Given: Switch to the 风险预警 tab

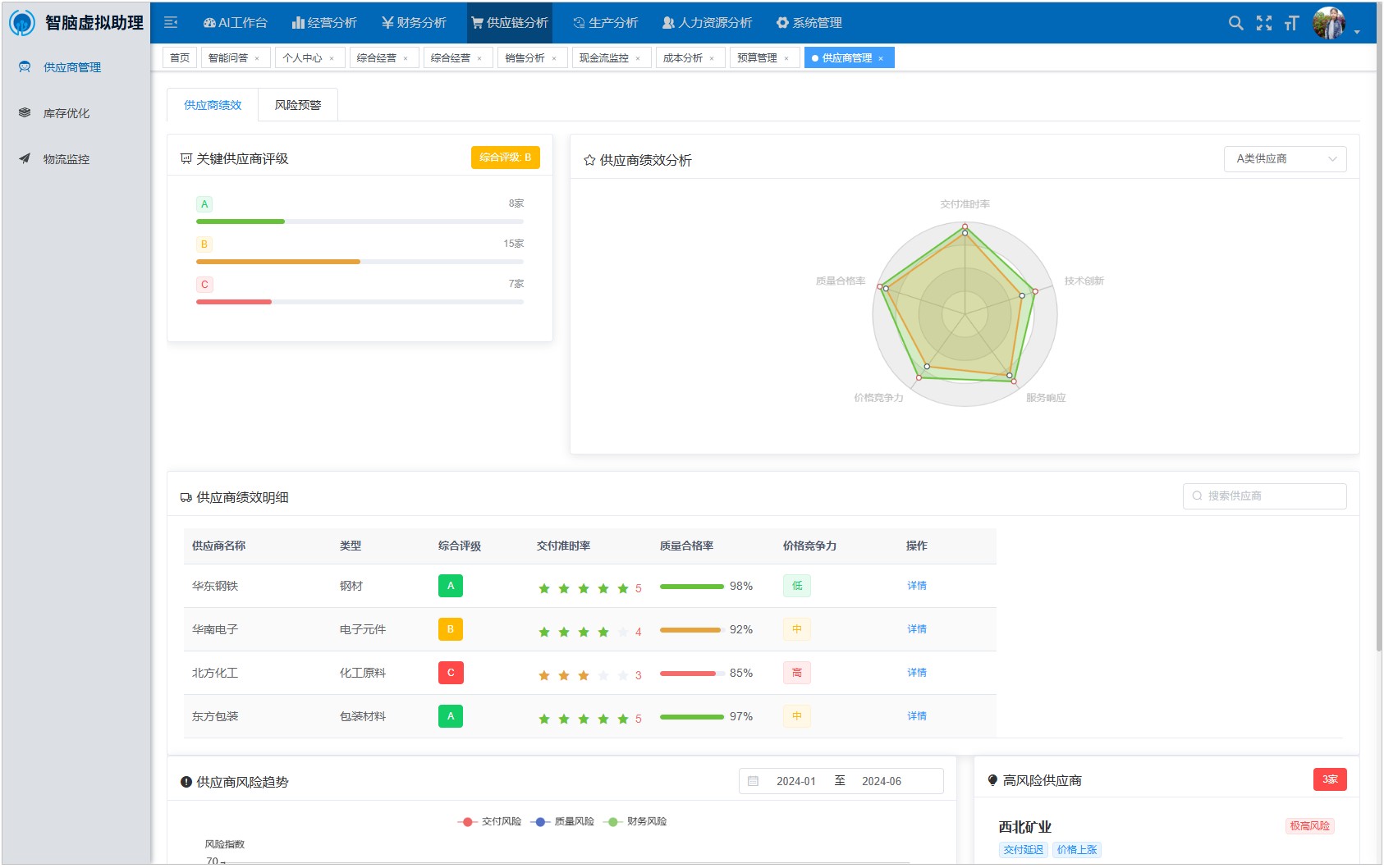Looking at the screenshot, I should tap(298, 105).
